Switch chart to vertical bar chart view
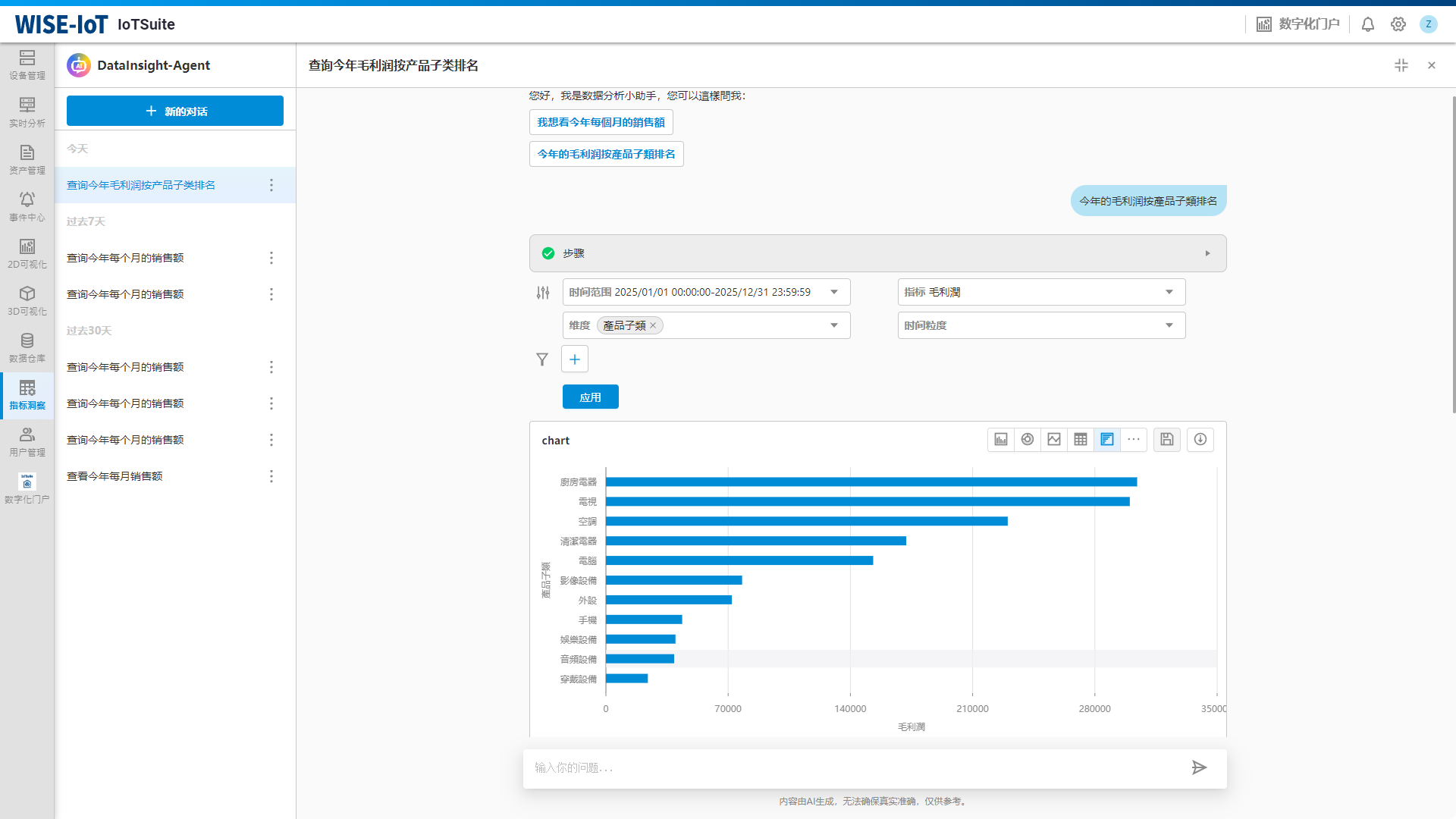The height and width of the screenshot is (819, 1456). (x=1001, y=440)
